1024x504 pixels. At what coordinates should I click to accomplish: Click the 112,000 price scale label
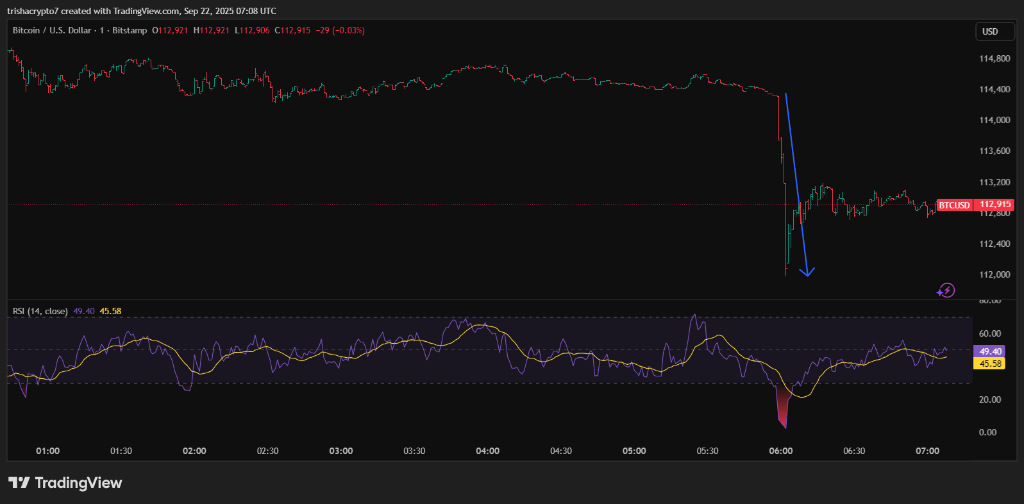(994, 275)
